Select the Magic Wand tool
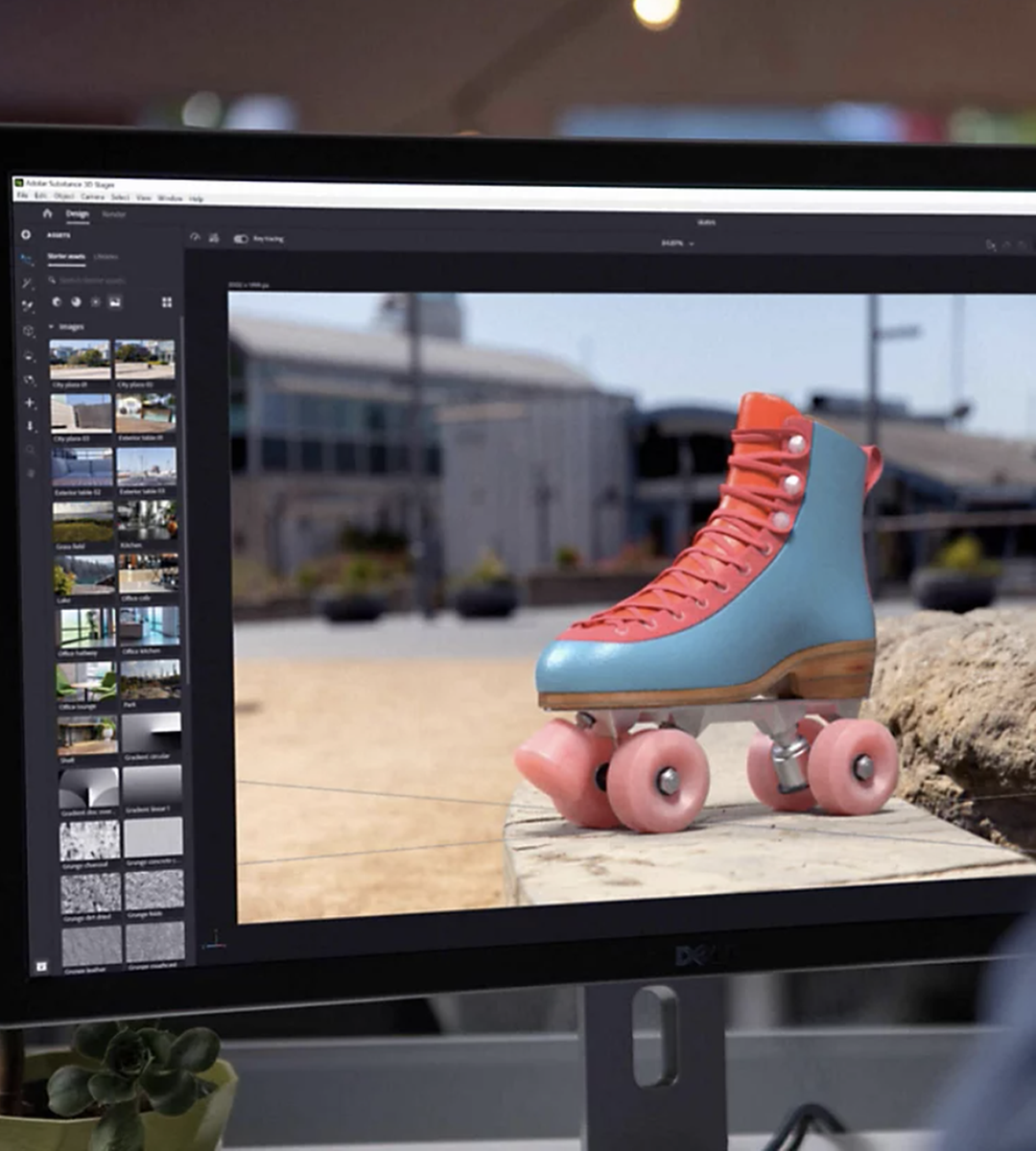Viewport: 1036px width, 1151px height. (28, 283)
